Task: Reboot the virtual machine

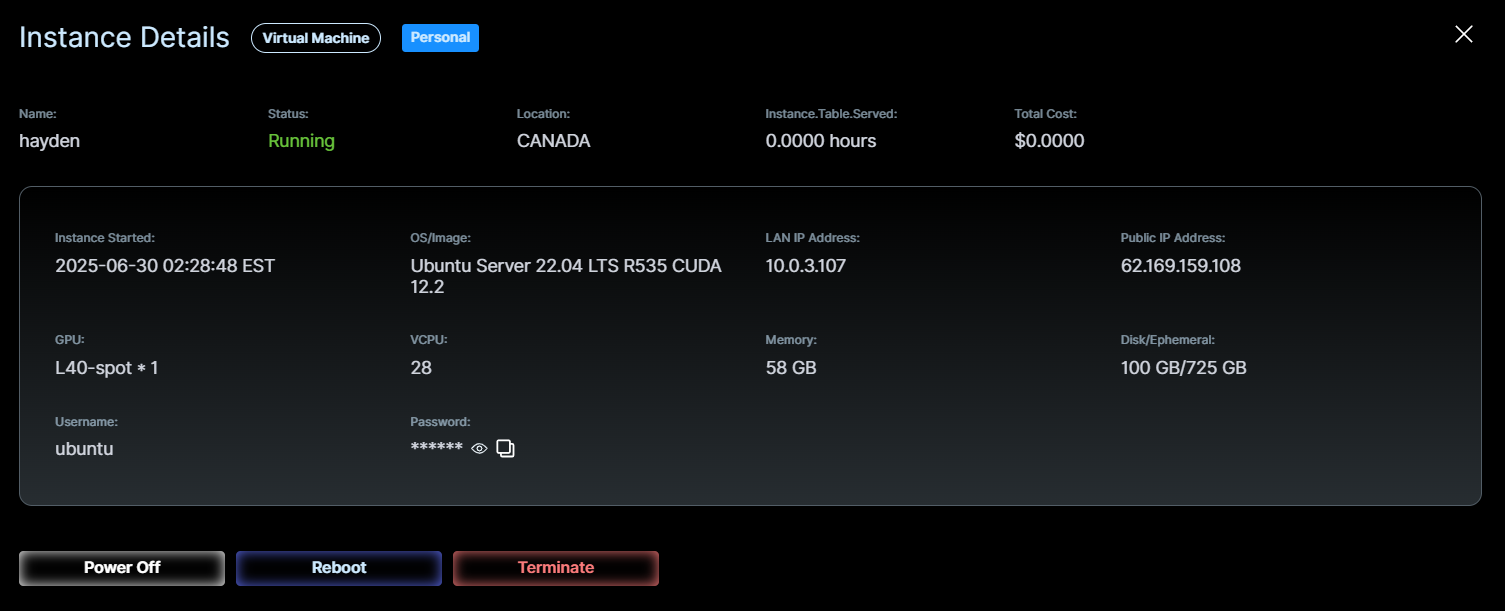Action: point(339,568)
